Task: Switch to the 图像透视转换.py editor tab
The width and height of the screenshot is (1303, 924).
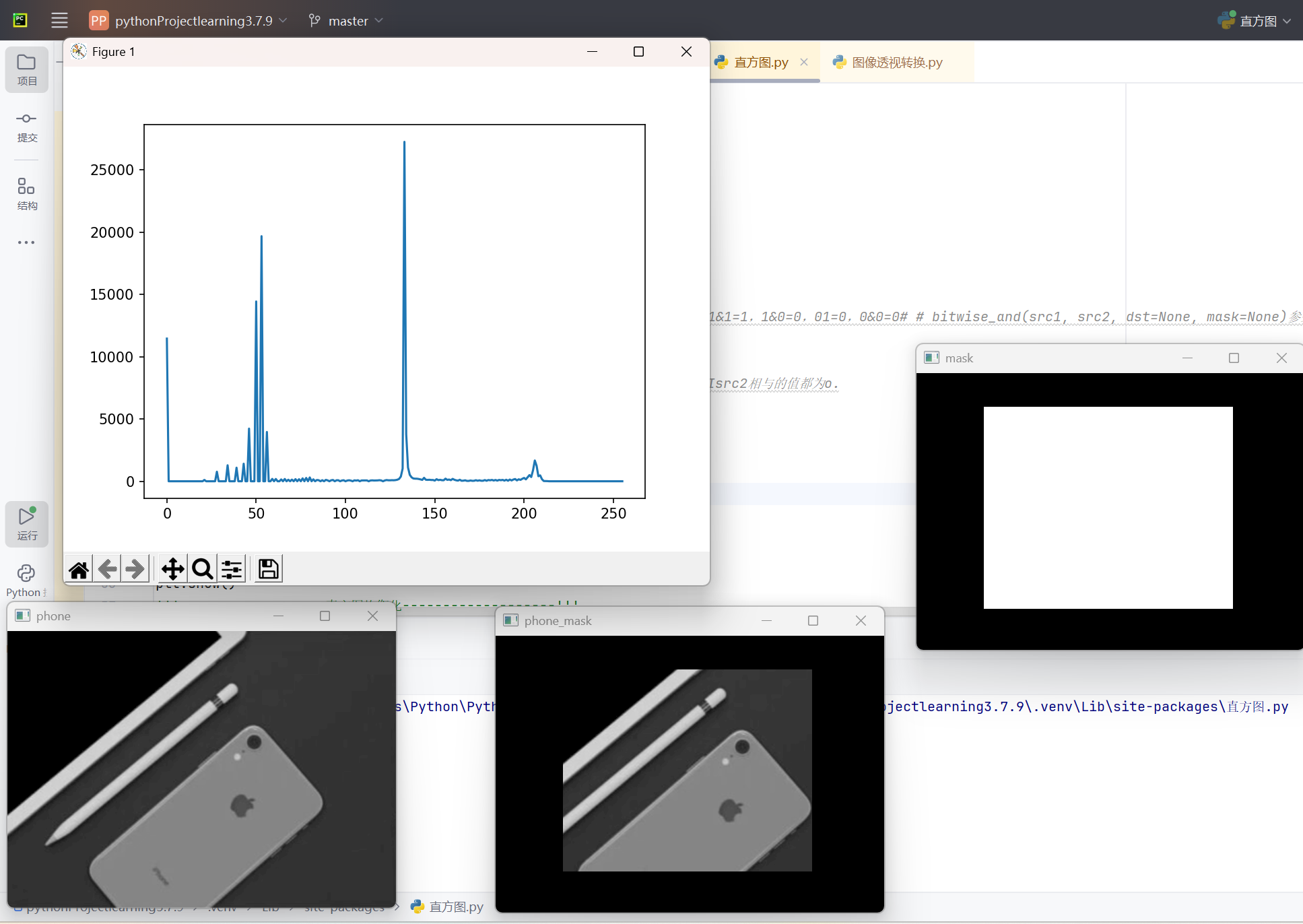Action: [x=896, y=63]
